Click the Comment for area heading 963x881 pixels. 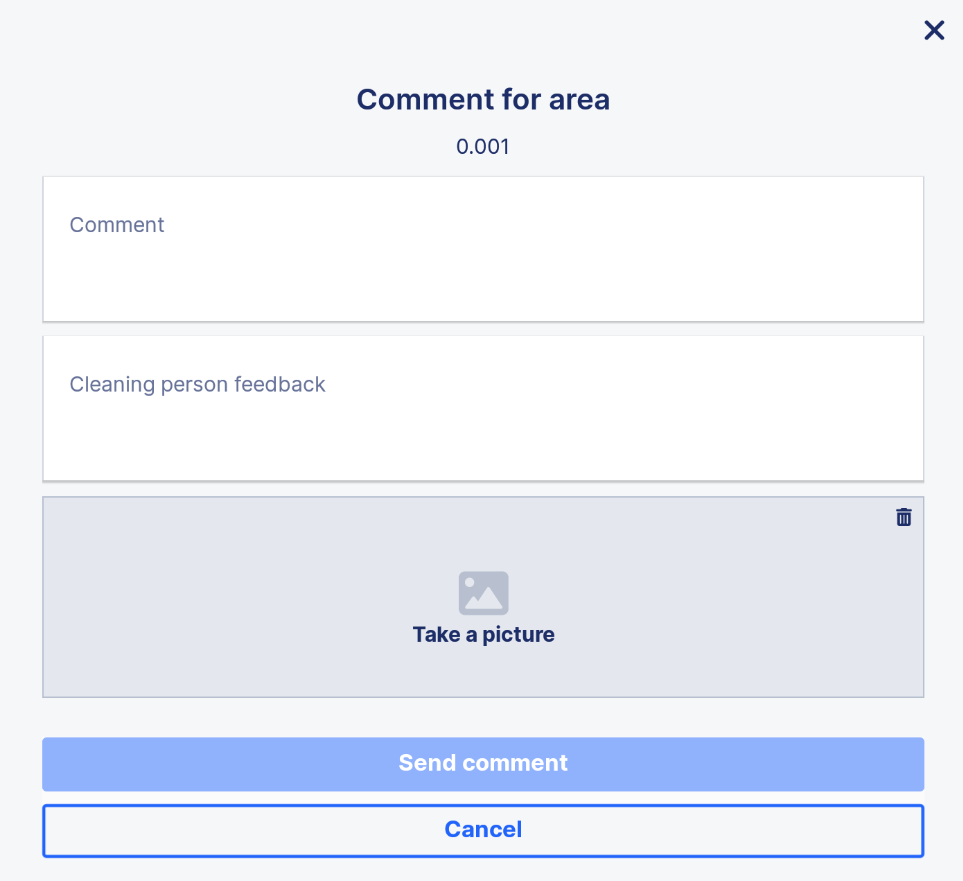click(483, 100)
